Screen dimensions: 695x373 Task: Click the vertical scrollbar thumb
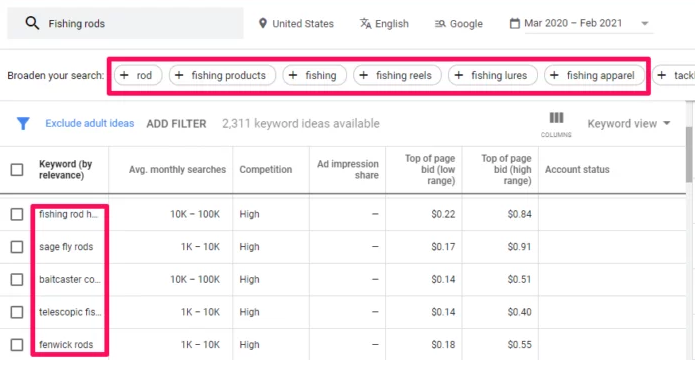tap(689, 154)
